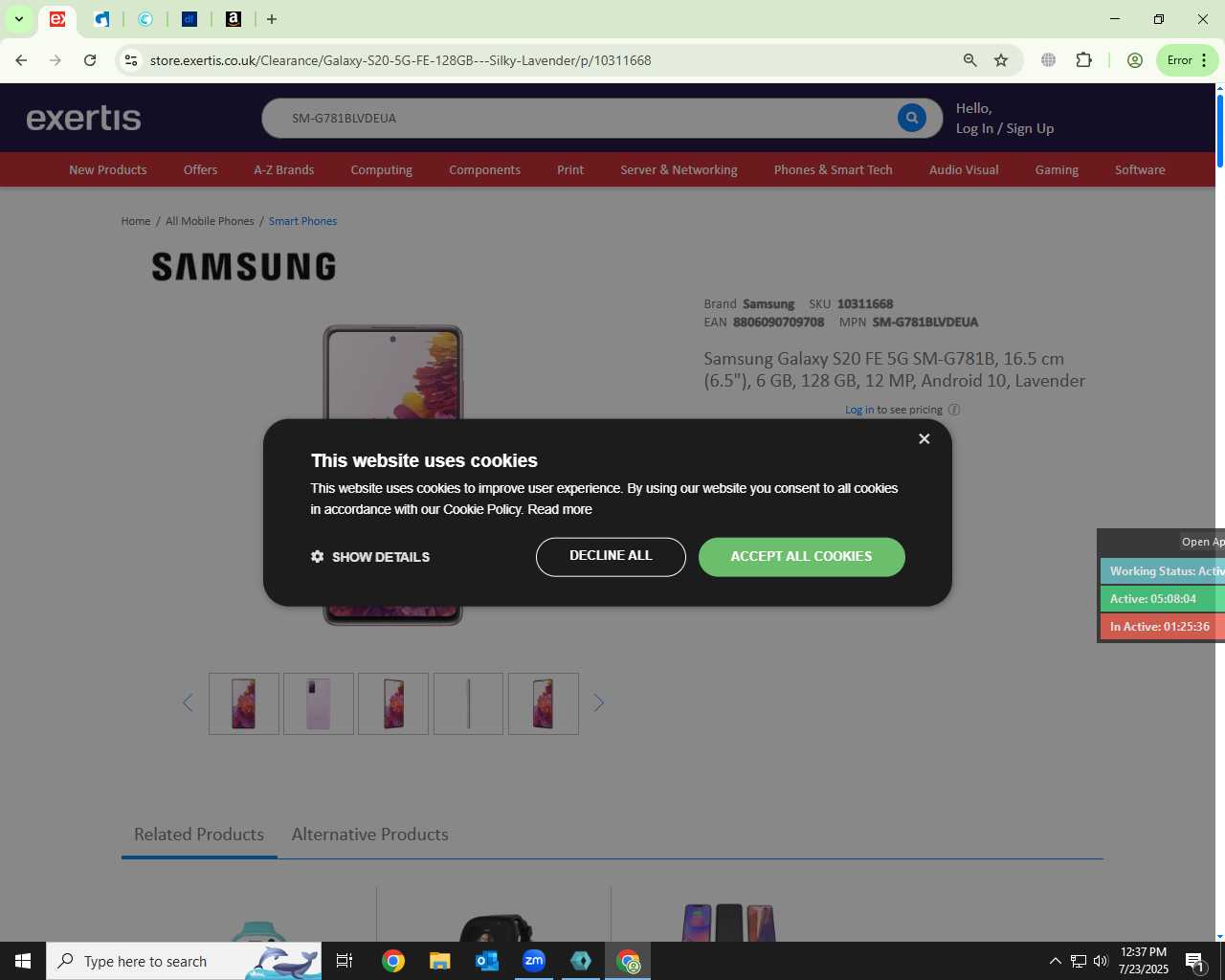The width and height of the screenshot is (1225, 980).
Task: Click browser back arrow
Action: click(x=21, y=60)
